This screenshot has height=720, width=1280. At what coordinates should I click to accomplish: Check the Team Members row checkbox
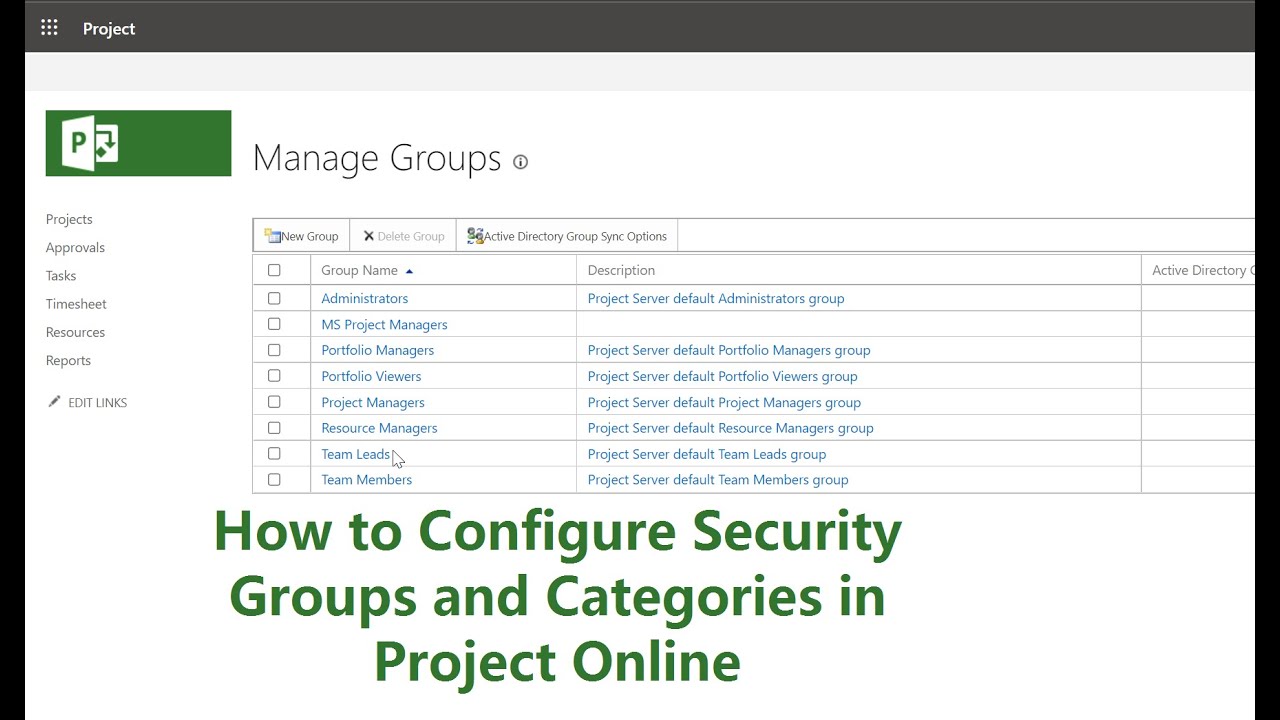click(274, 480)
